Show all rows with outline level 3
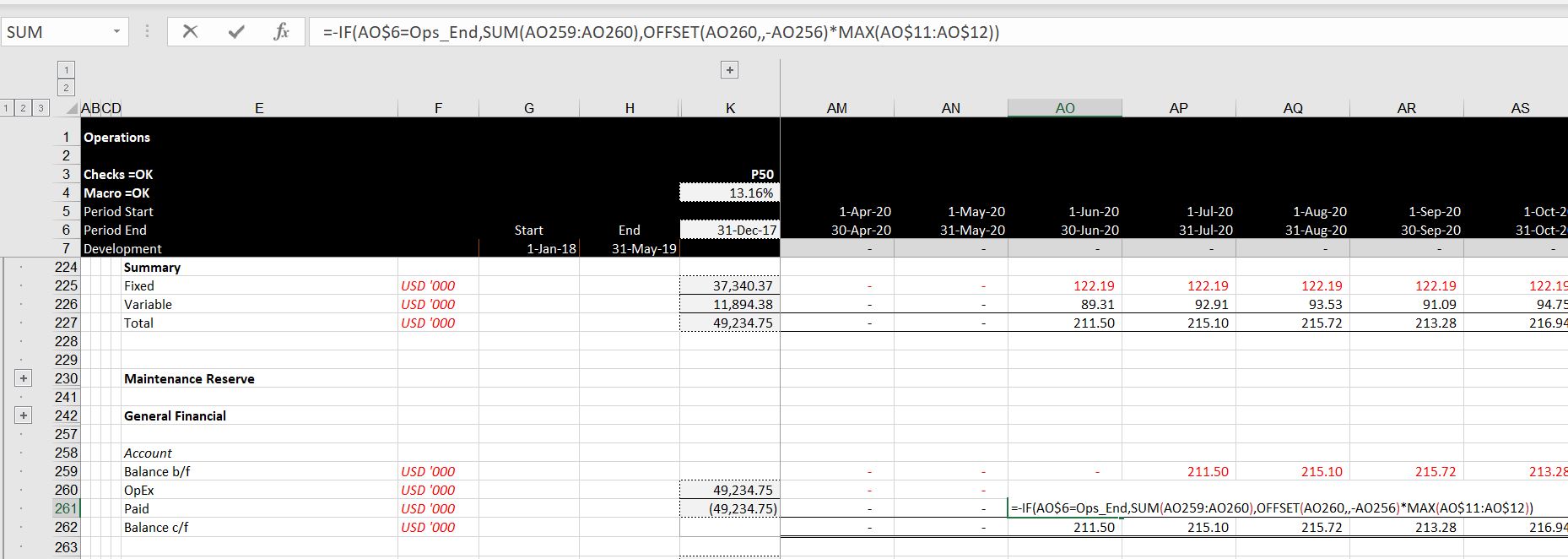Viewport: 1568px width, 559px height. click(40, 108)
